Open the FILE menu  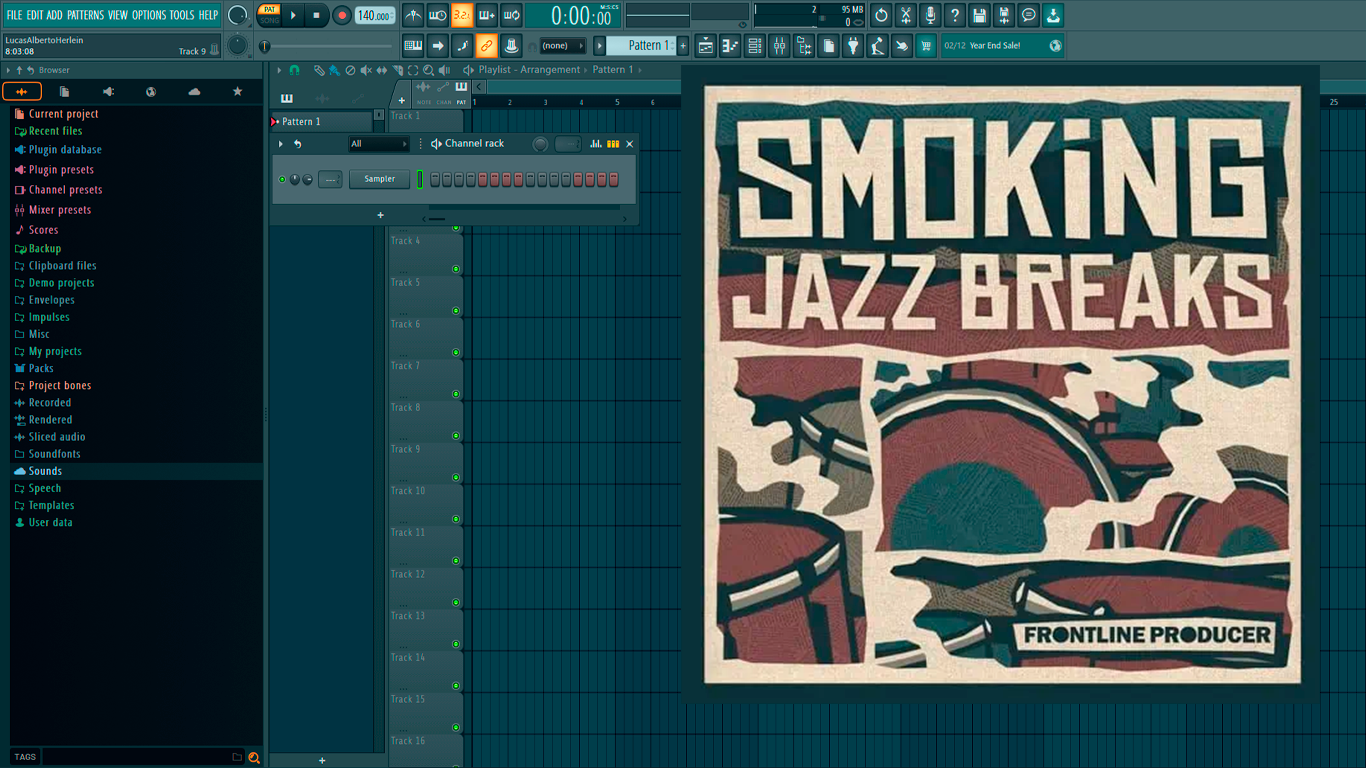pyautogui.click(x=14, y=15)
